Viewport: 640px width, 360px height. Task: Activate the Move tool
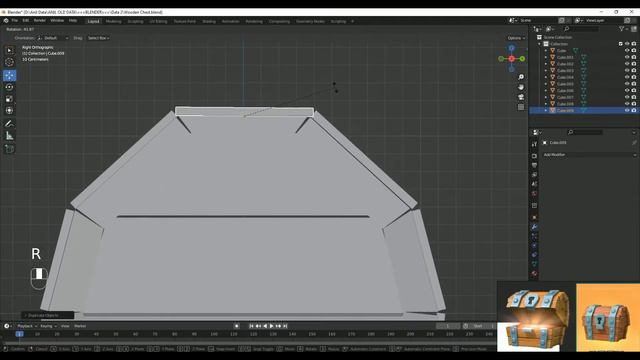[x=9, y=75]
